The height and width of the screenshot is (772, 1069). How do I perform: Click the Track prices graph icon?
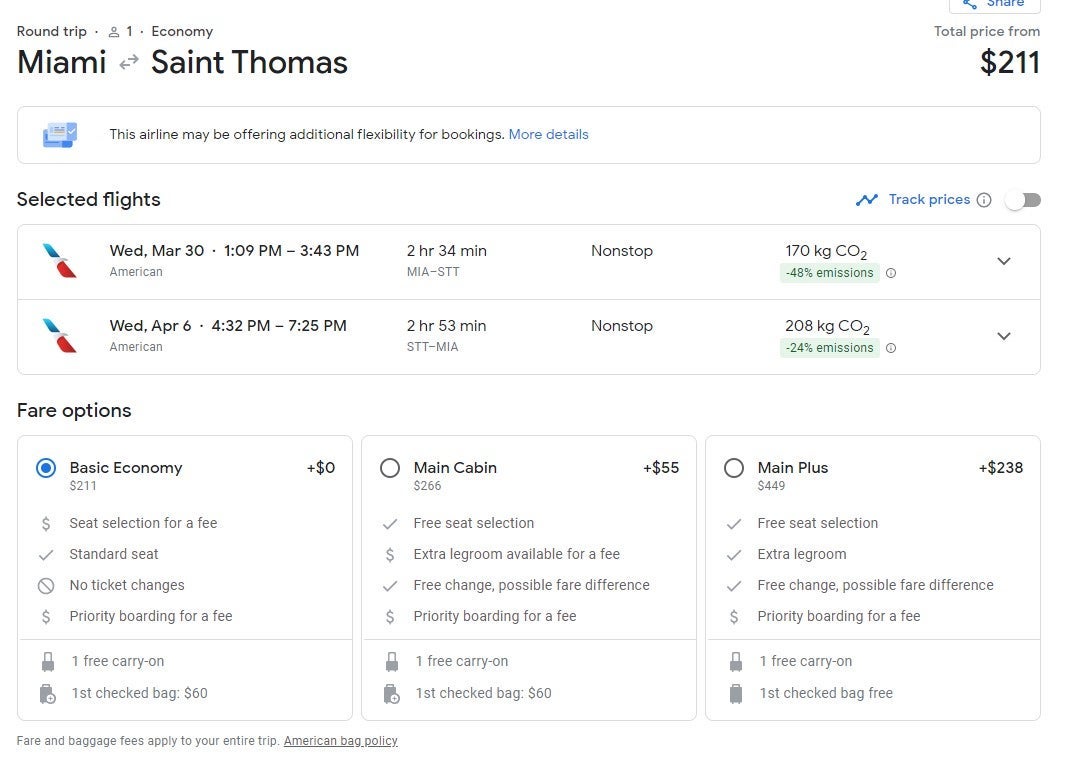click(866, 200)
